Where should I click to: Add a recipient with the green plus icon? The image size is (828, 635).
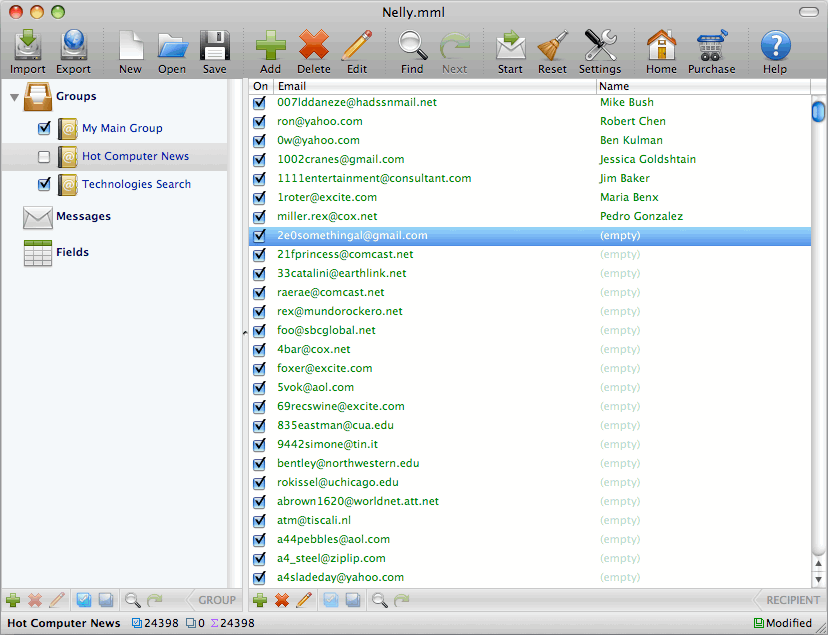(259, 600)
